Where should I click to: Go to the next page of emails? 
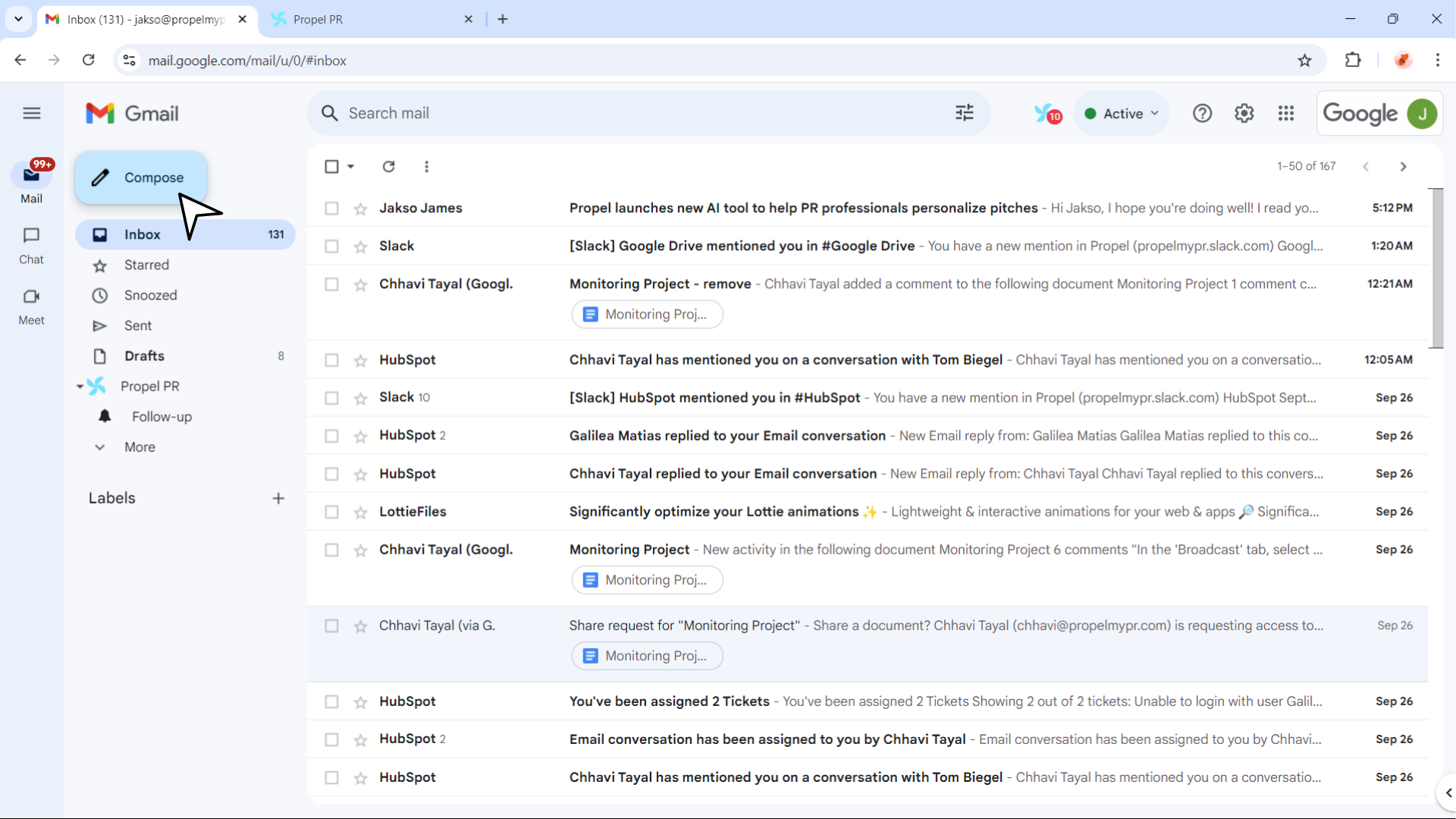(1403, 166)
